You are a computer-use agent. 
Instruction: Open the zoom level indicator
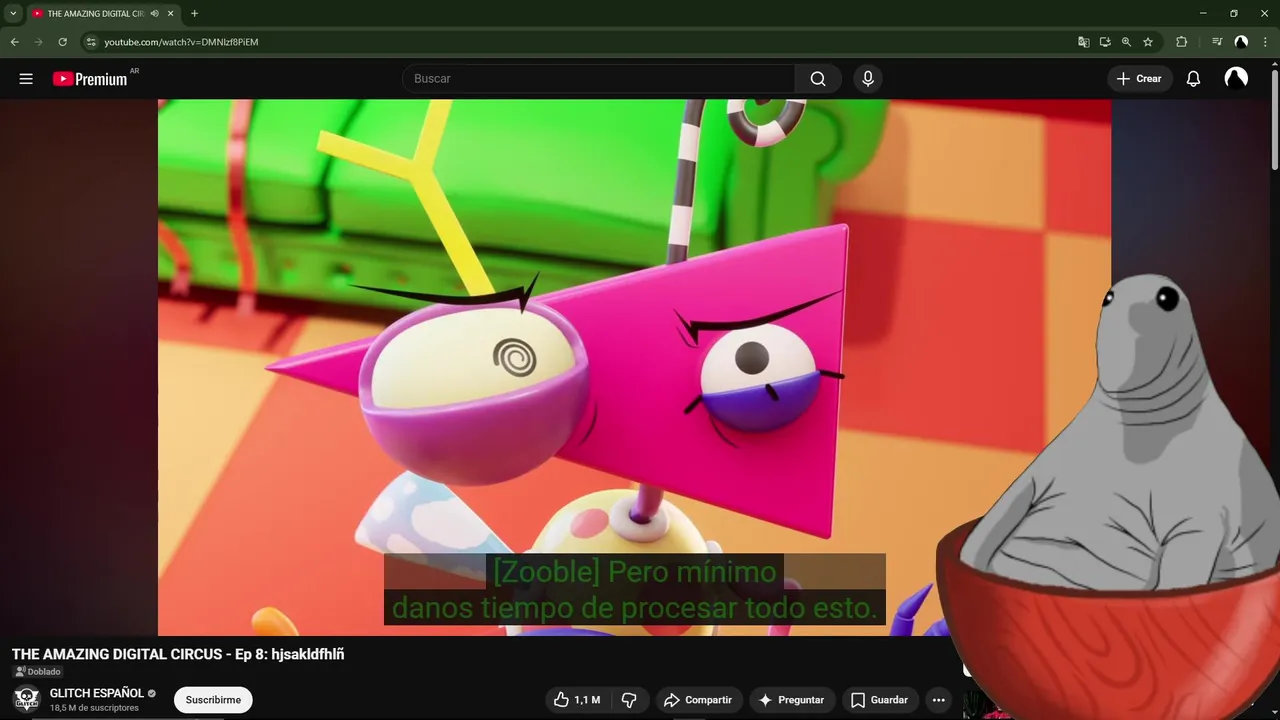pos(1126,42)
